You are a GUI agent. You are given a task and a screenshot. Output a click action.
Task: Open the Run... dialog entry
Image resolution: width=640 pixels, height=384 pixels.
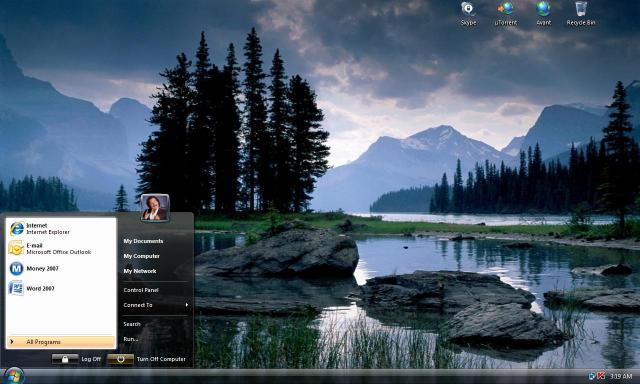pos(131,339)
